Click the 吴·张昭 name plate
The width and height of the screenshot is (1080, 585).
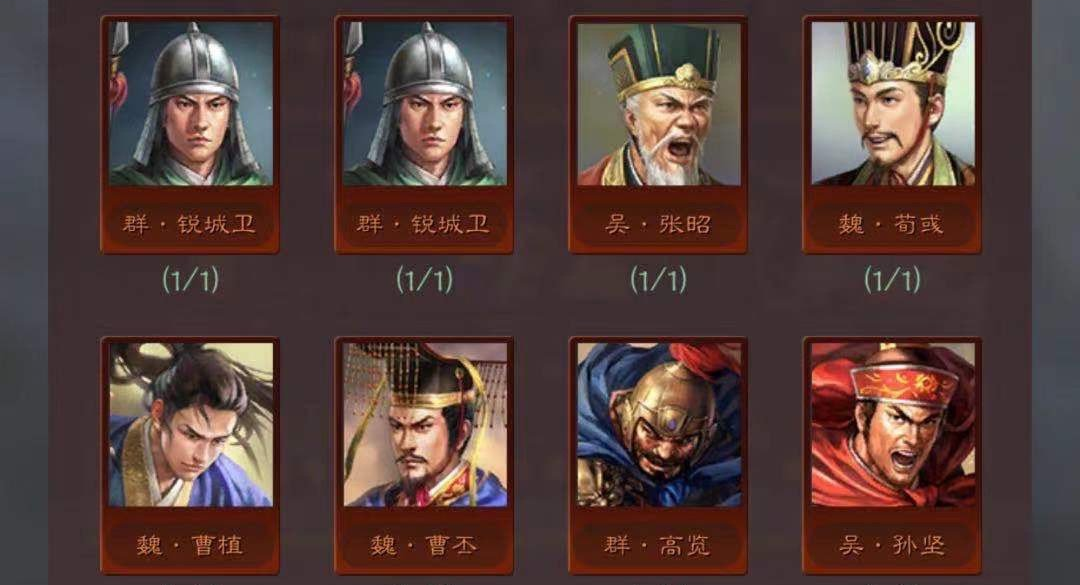[658, 224]
